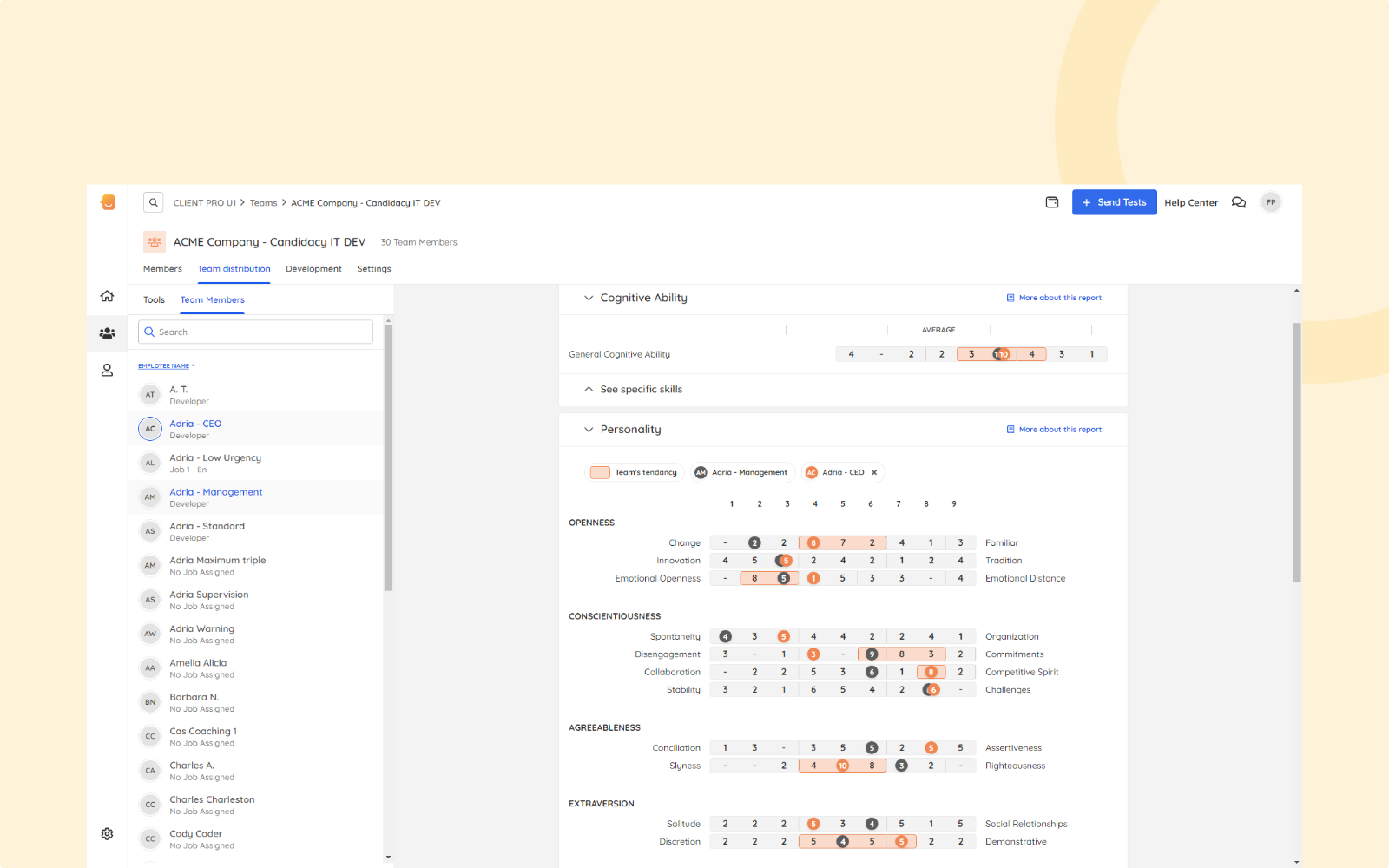
Task: Click the Emotional Openness trait label
Action: pyautogui.click(x=657, y=579)
